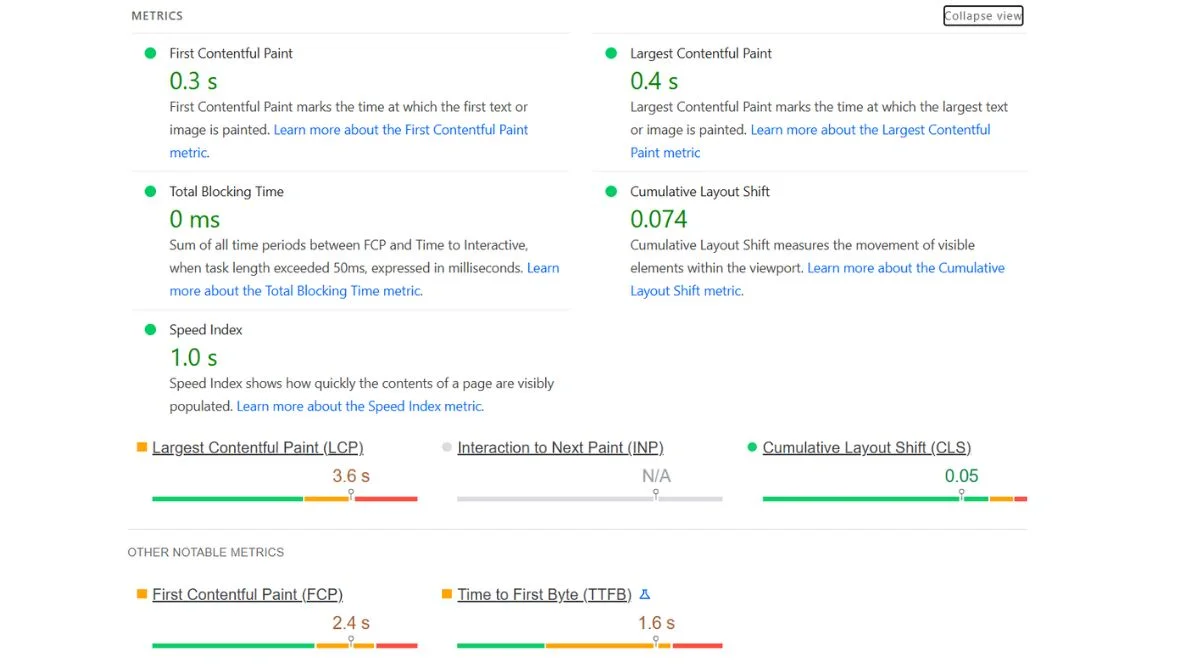The width and height of the screenshot is (1200, 670).
Task: Click the Speed Index metric title
Action: coord(206,330)
